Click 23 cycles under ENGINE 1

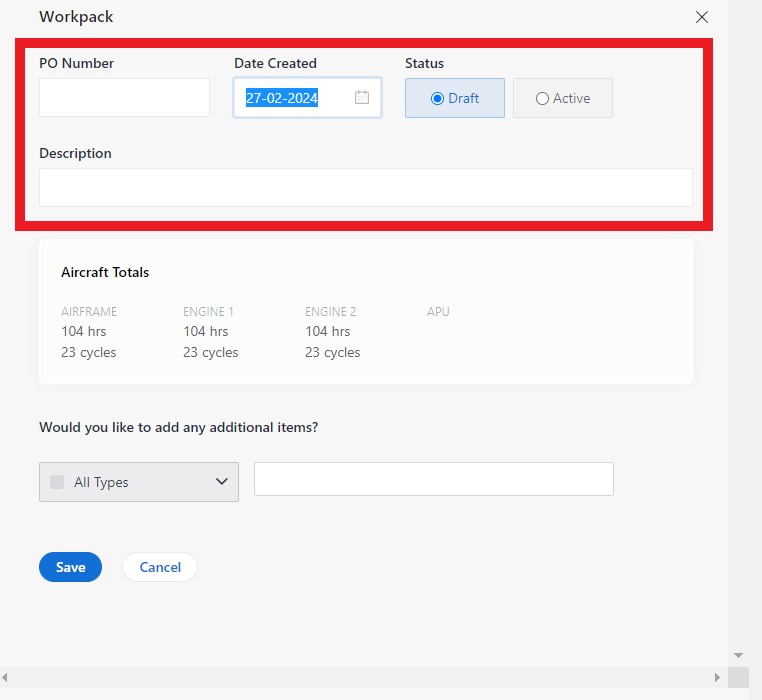pyautogui.click(x=210, y=352)
